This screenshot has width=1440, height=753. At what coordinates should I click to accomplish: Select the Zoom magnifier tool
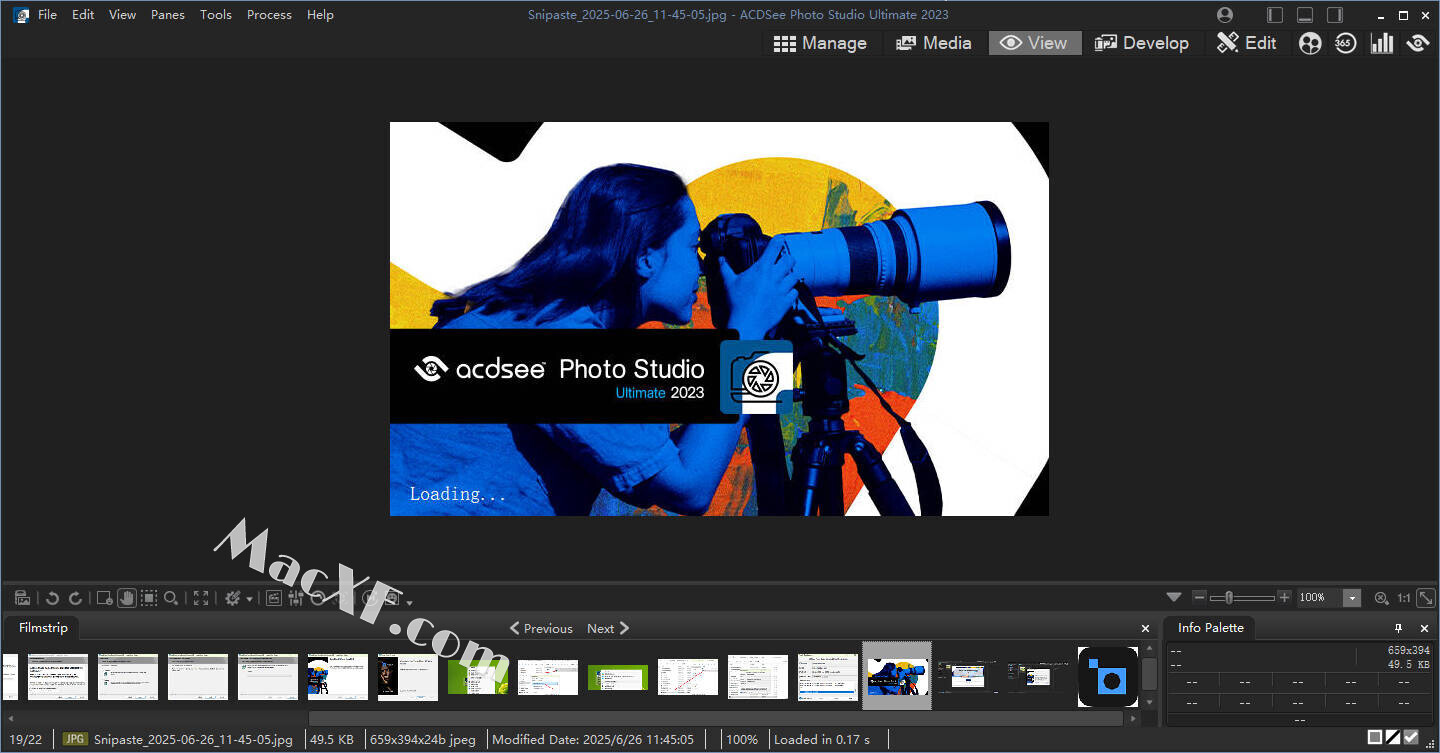(x=172, y=598)
